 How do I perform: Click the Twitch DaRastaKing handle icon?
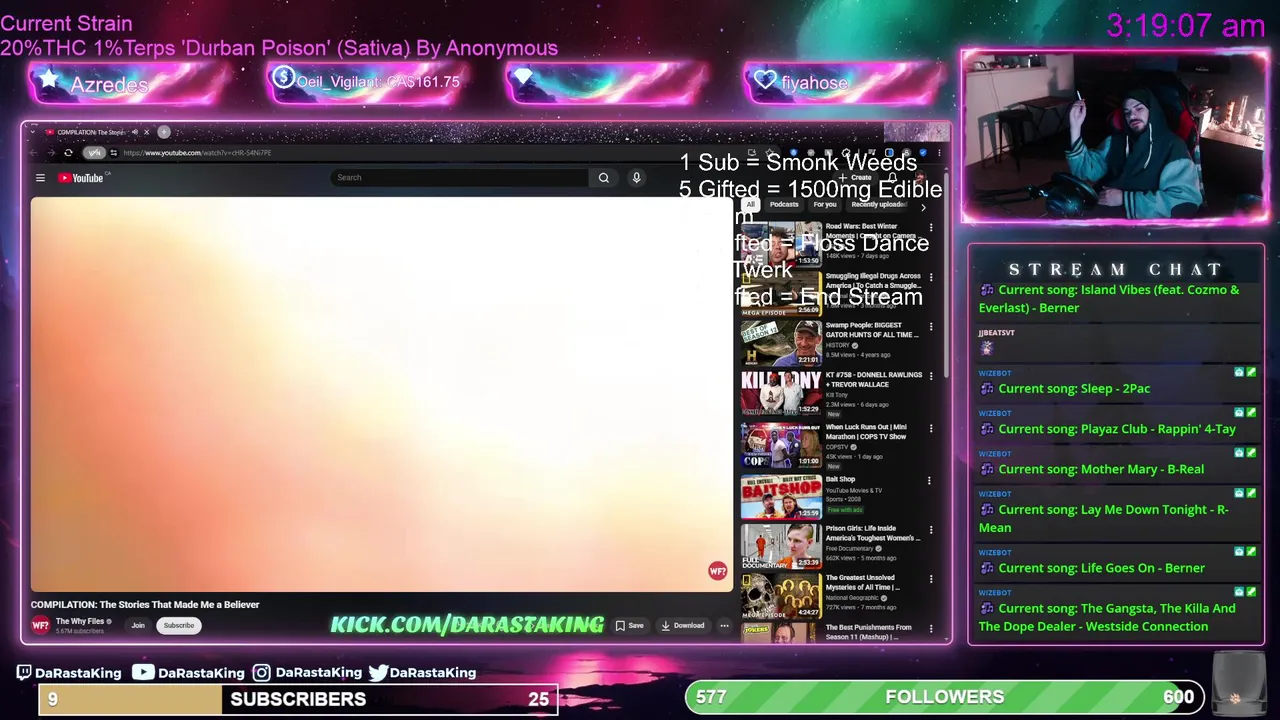click(x=25, y=673)
